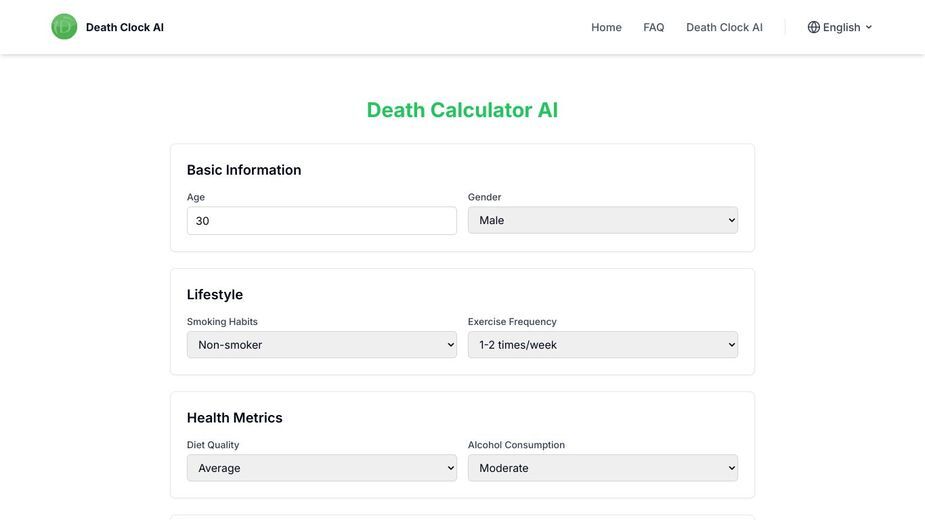Click the green Death Clock AI logo icon

click(x=64, y=27)
